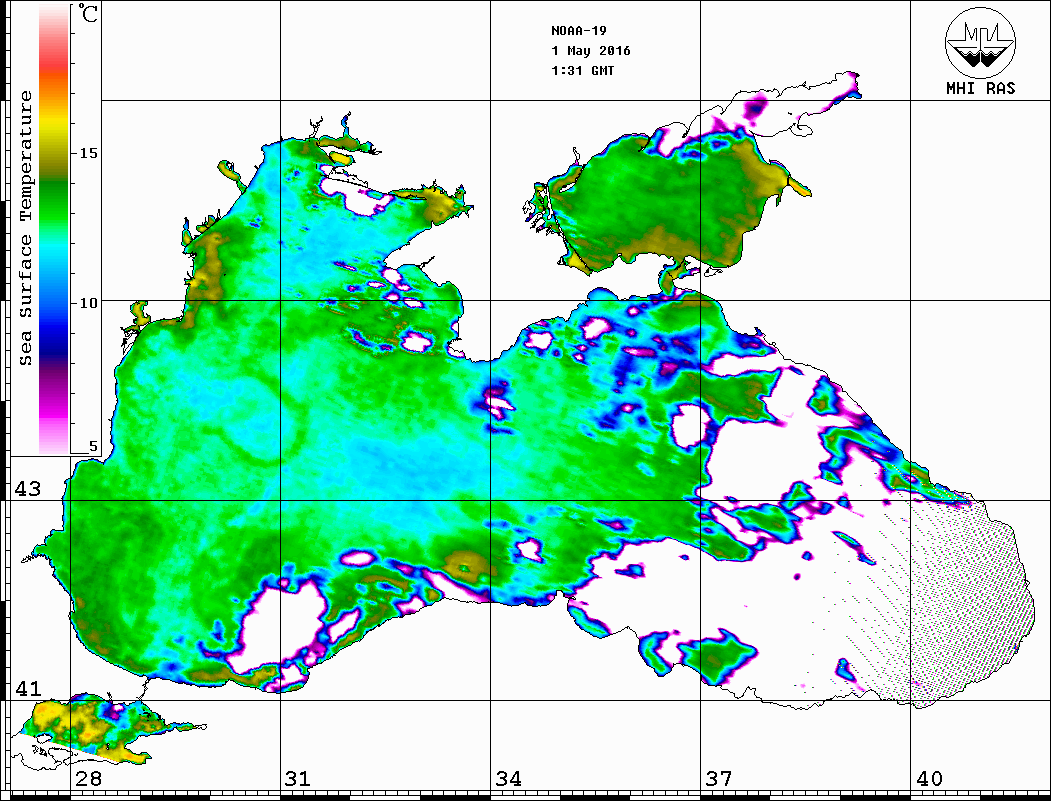
Task: Select the MHI RAS text label
Action: coord(980,88)
